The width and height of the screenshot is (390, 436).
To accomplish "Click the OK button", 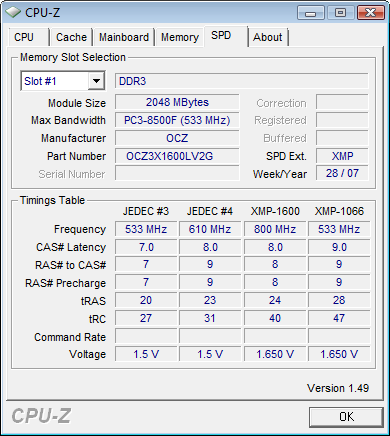I will [x=346, y=417].
